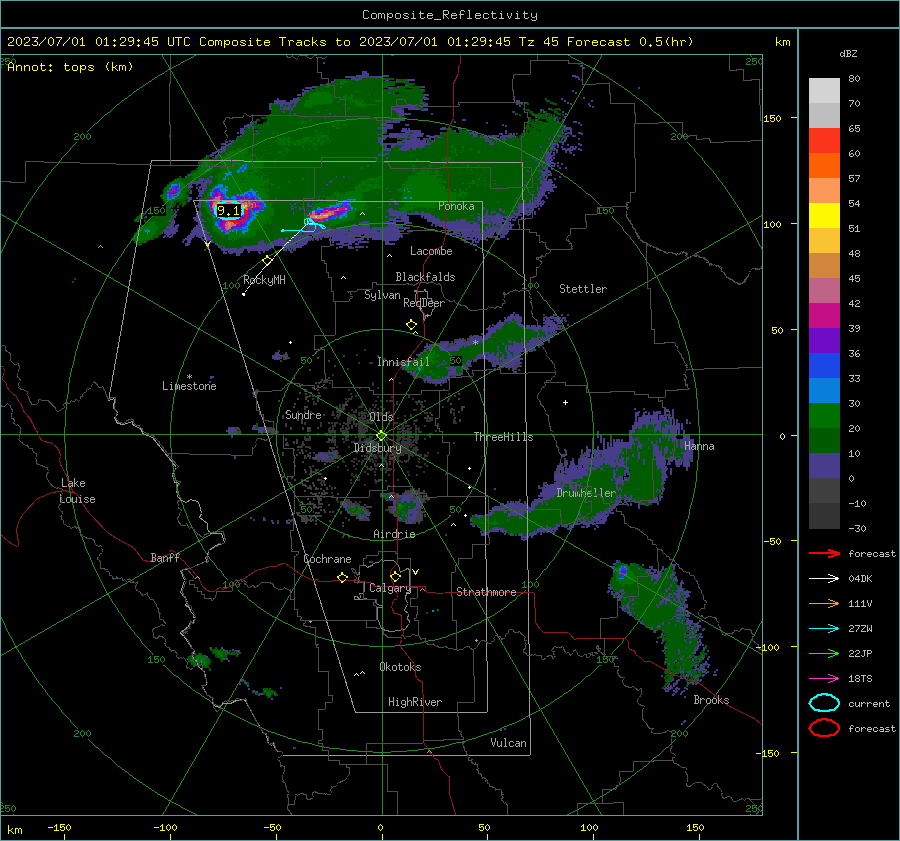Click the red forecast arrow in legend
The image size is (900, 841).
pyautogui.click(x=824, y=553)
